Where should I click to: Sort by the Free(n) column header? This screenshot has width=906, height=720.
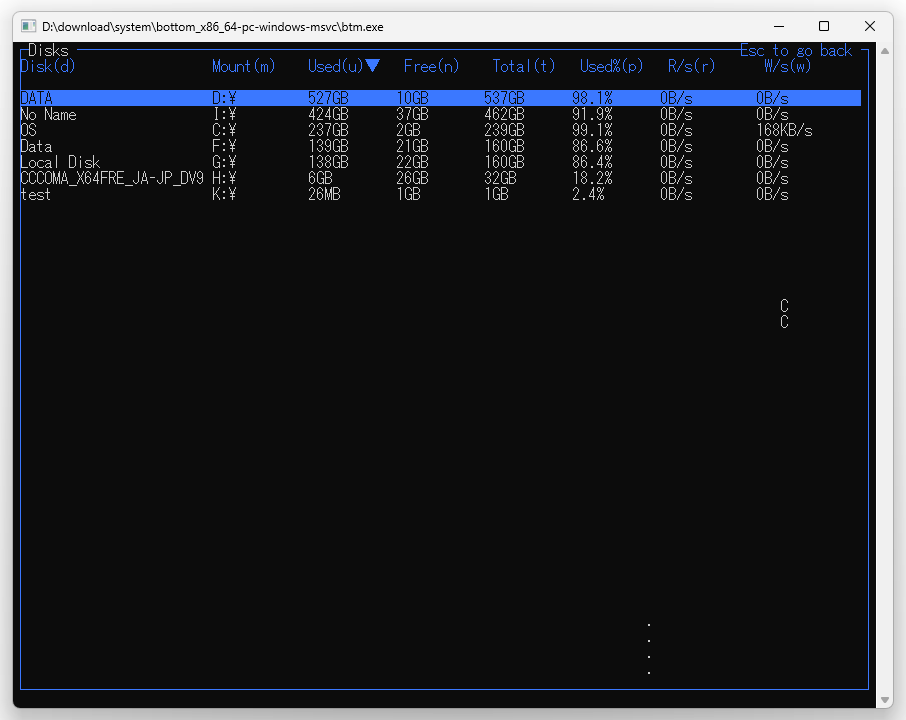pos(431,66)
